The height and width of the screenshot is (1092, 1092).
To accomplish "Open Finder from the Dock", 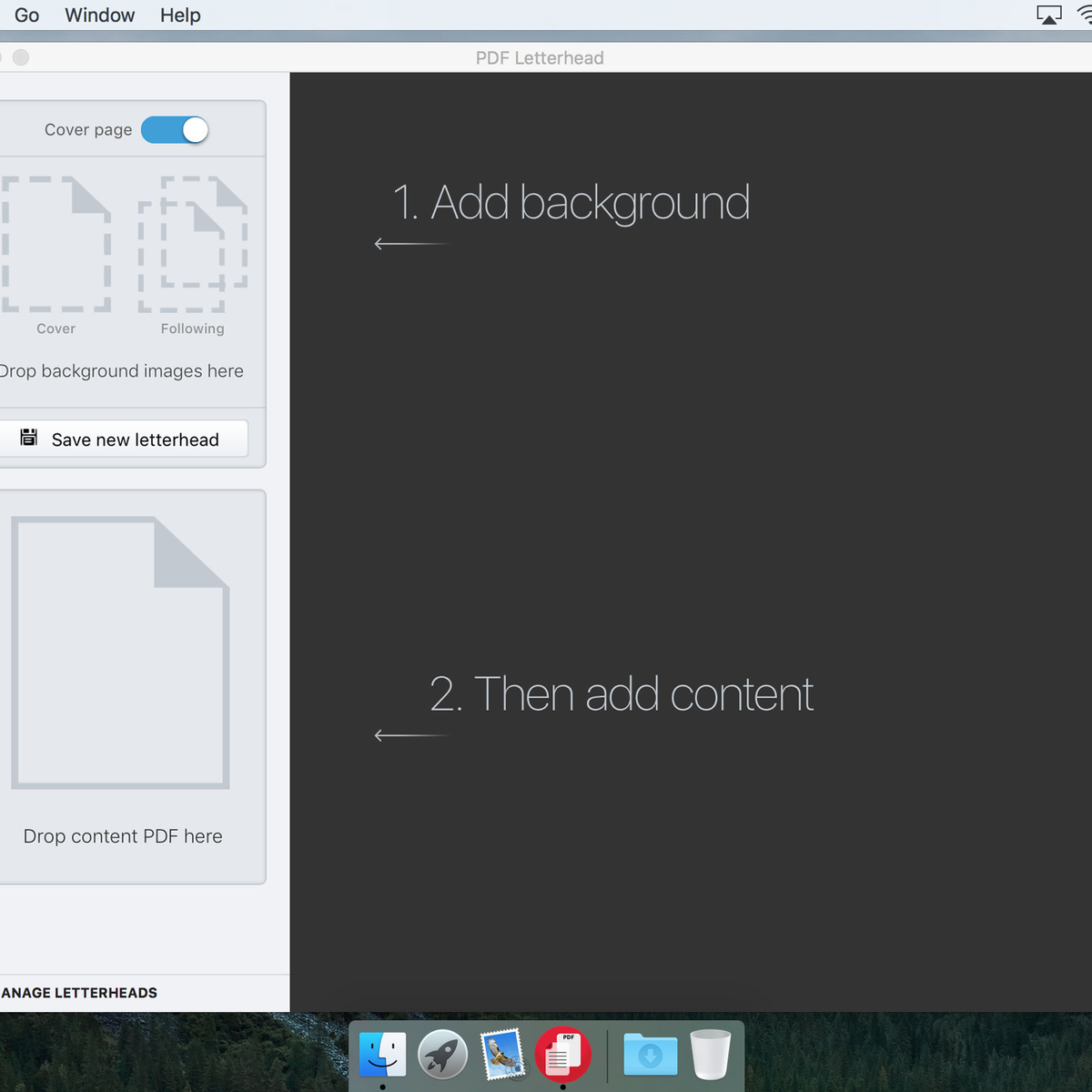I will point(382,1054).
